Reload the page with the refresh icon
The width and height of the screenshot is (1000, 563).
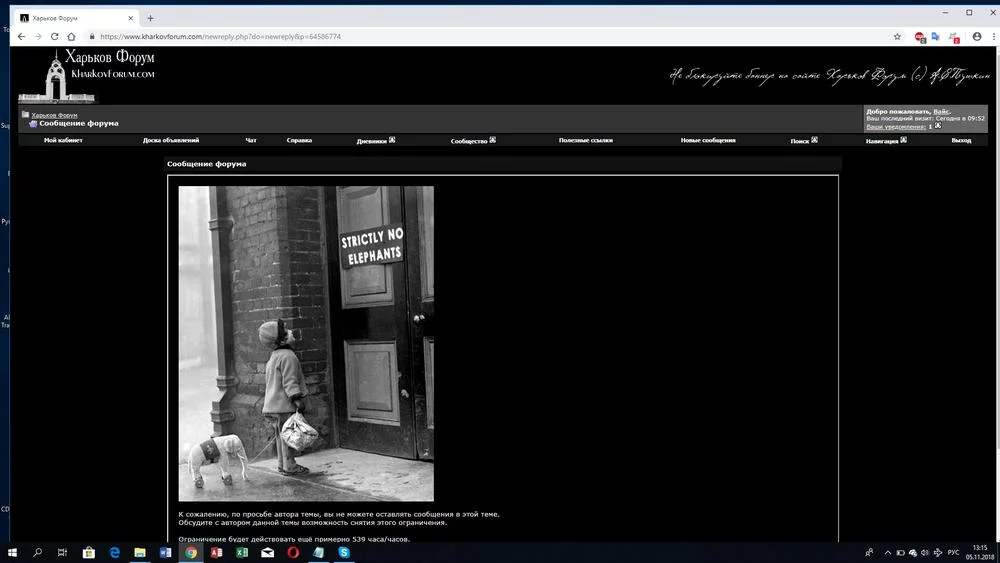[x=54, y=36]
